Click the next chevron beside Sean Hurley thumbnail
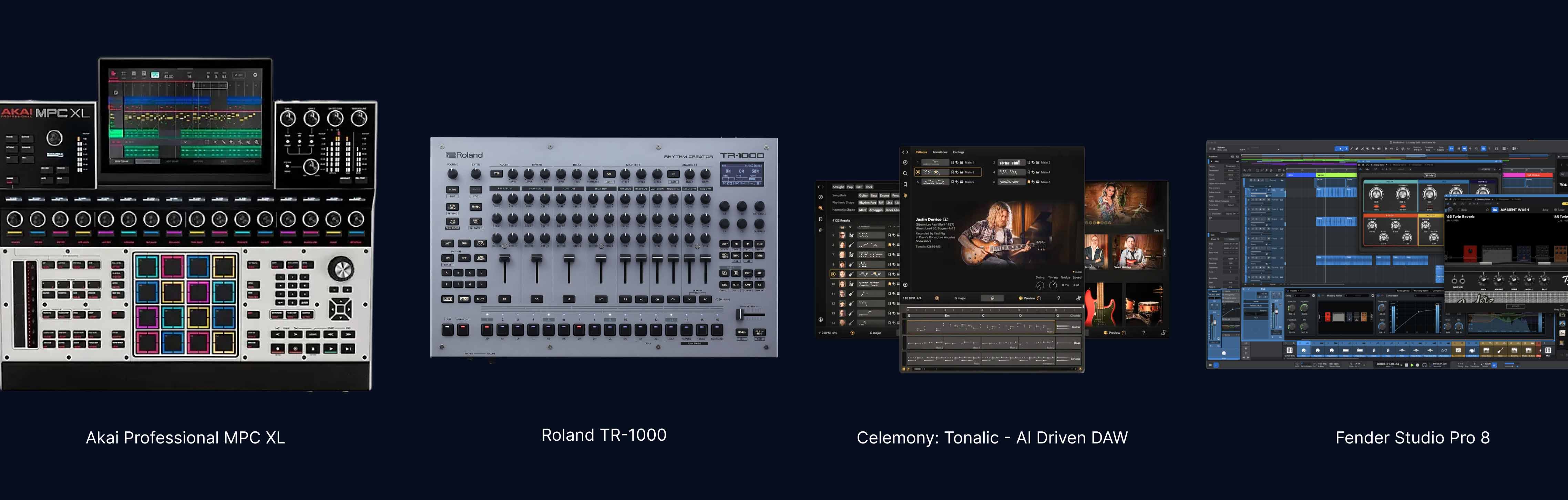 (x=1164, y=252)
